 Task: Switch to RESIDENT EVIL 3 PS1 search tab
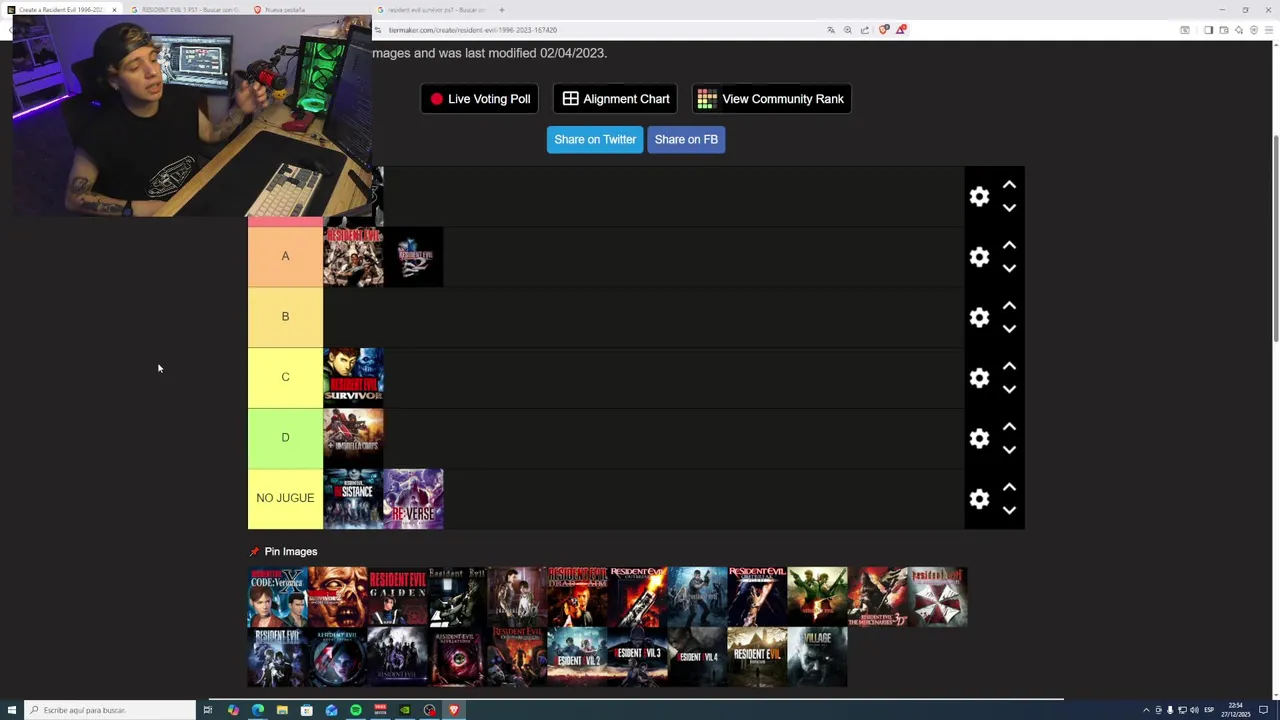pos(185,9)
